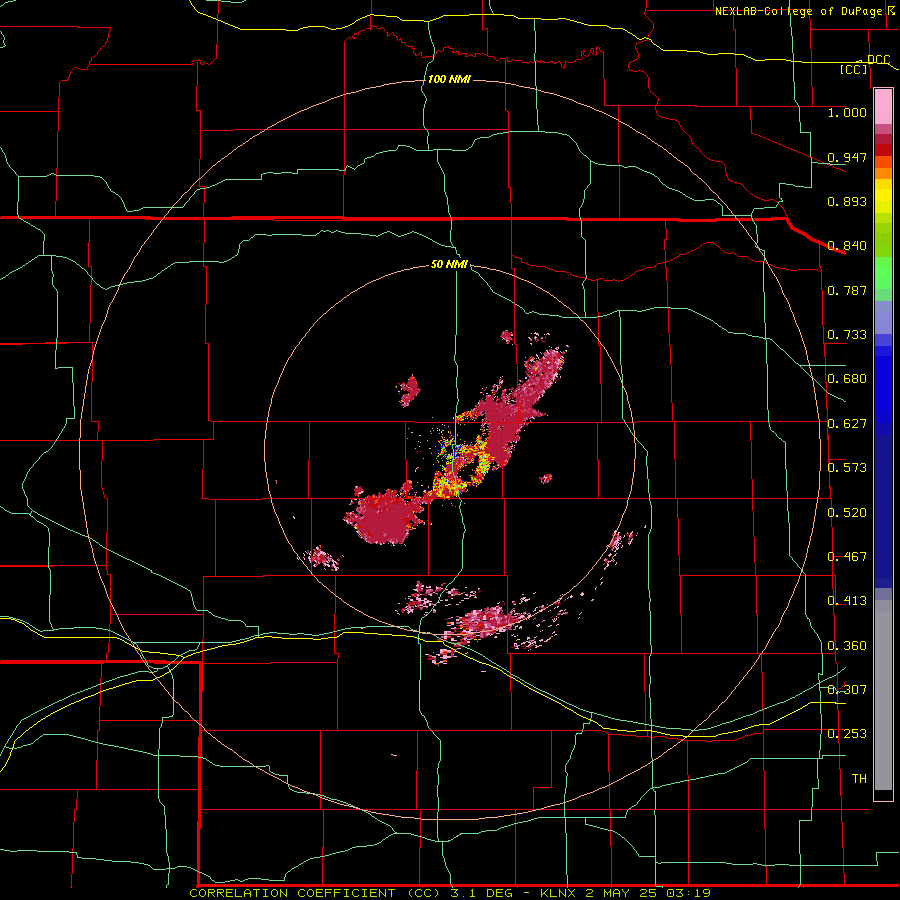Click the 0.733 scale value
This screenshot has width=900, height=900.
pos(847,335)
